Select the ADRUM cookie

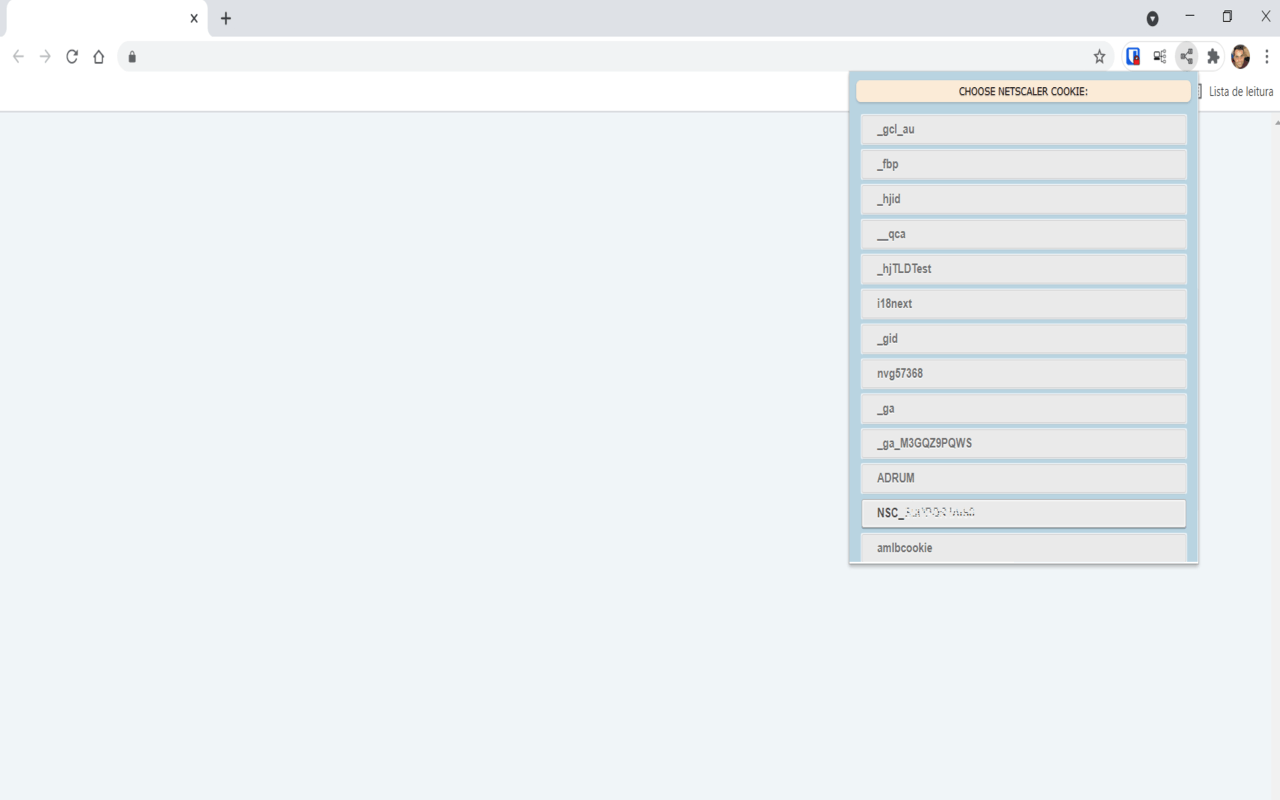(1023, 477)
